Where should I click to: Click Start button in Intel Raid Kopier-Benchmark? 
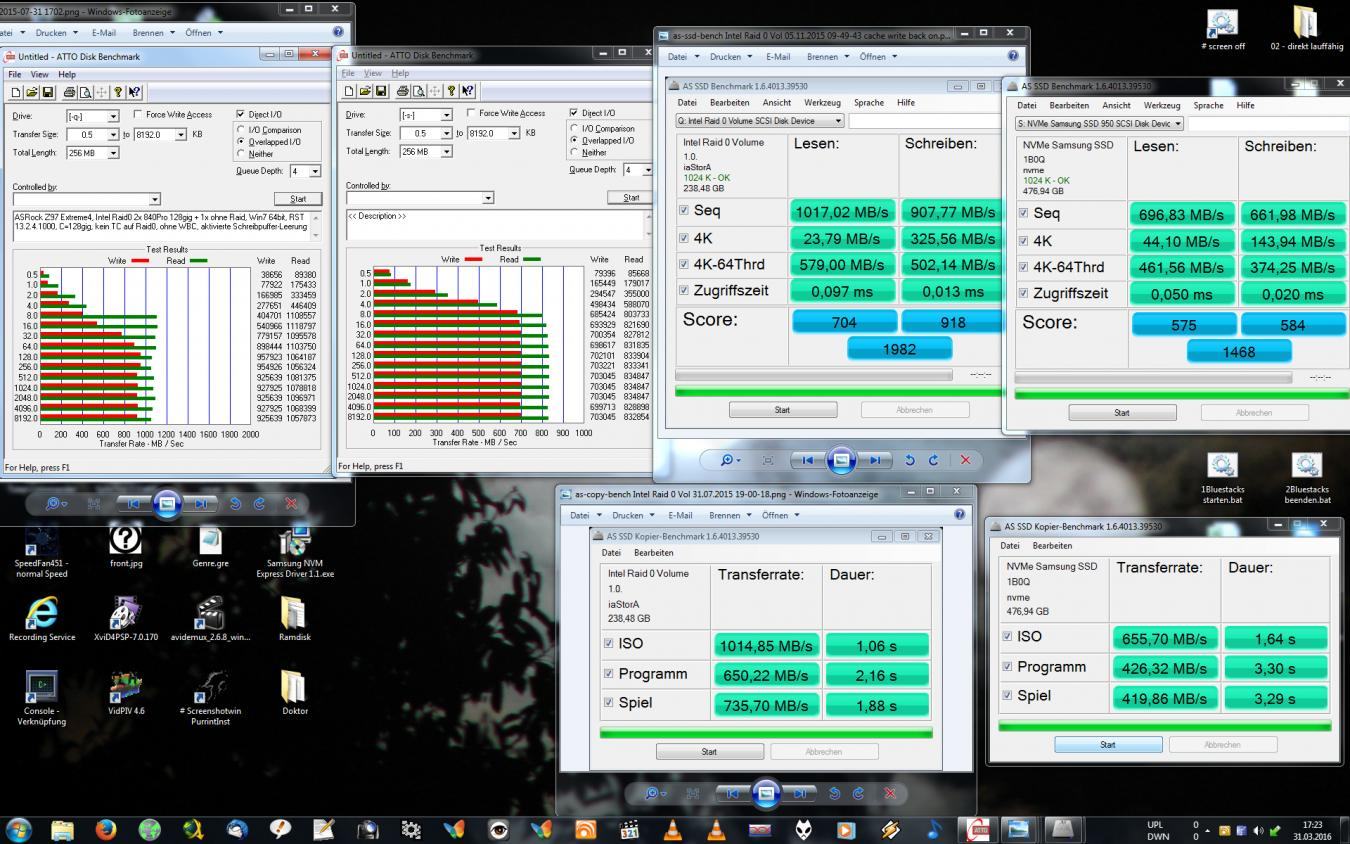[x=709, y=751]
